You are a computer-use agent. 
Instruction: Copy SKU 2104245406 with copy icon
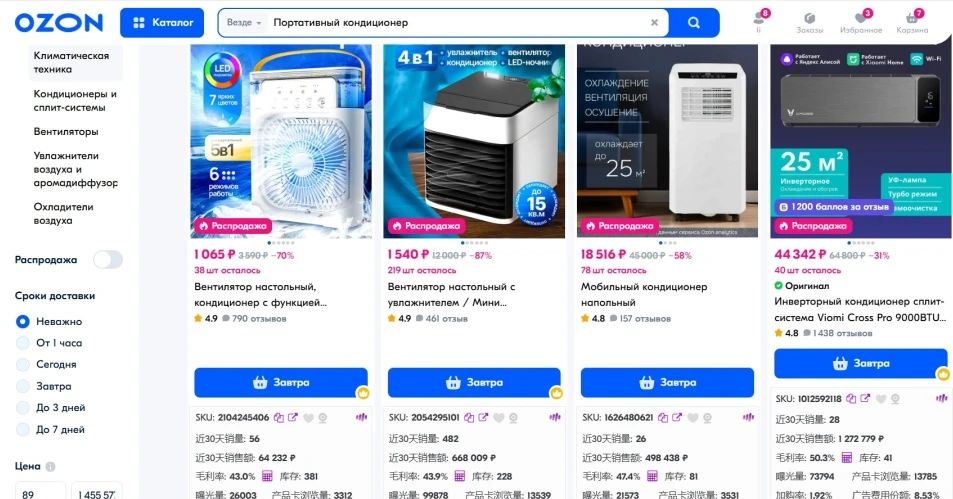[x=278, y=418]
